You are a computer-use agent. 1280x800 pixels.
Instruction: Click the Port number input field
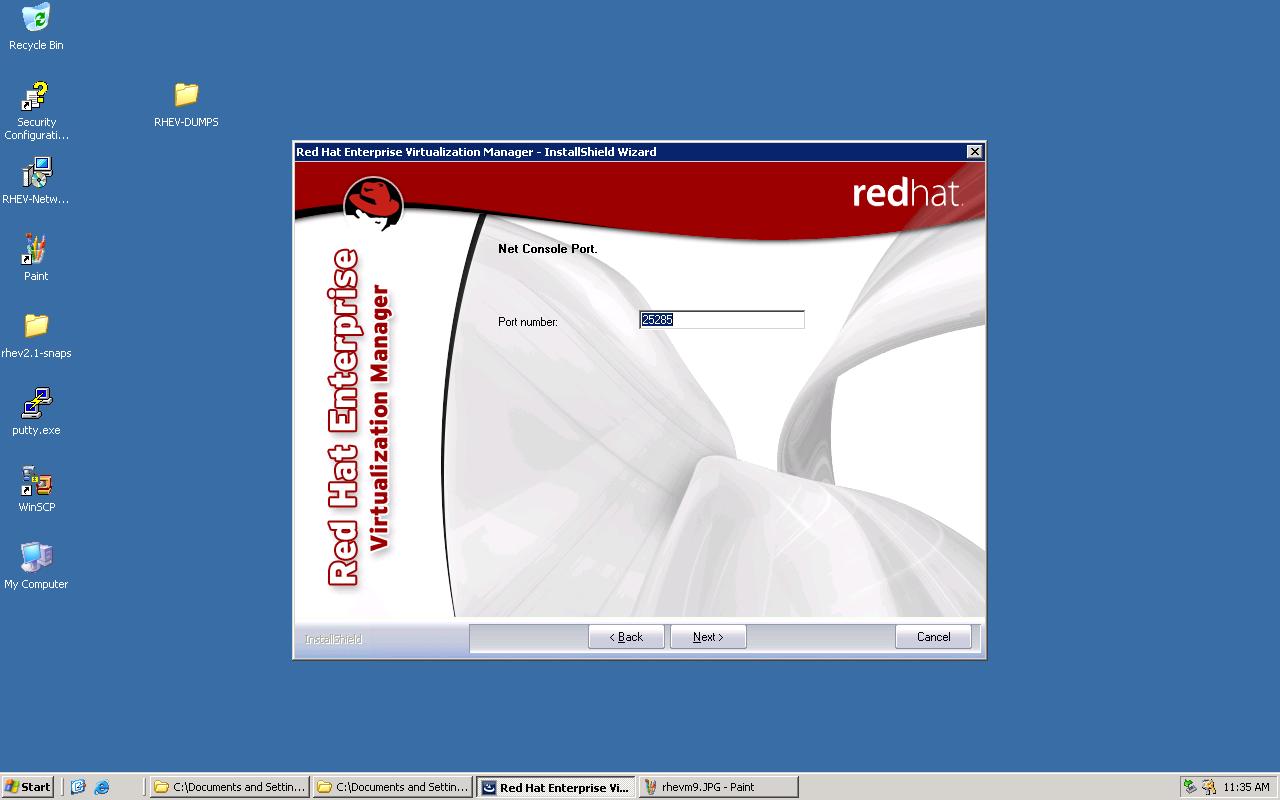[722, 320]
